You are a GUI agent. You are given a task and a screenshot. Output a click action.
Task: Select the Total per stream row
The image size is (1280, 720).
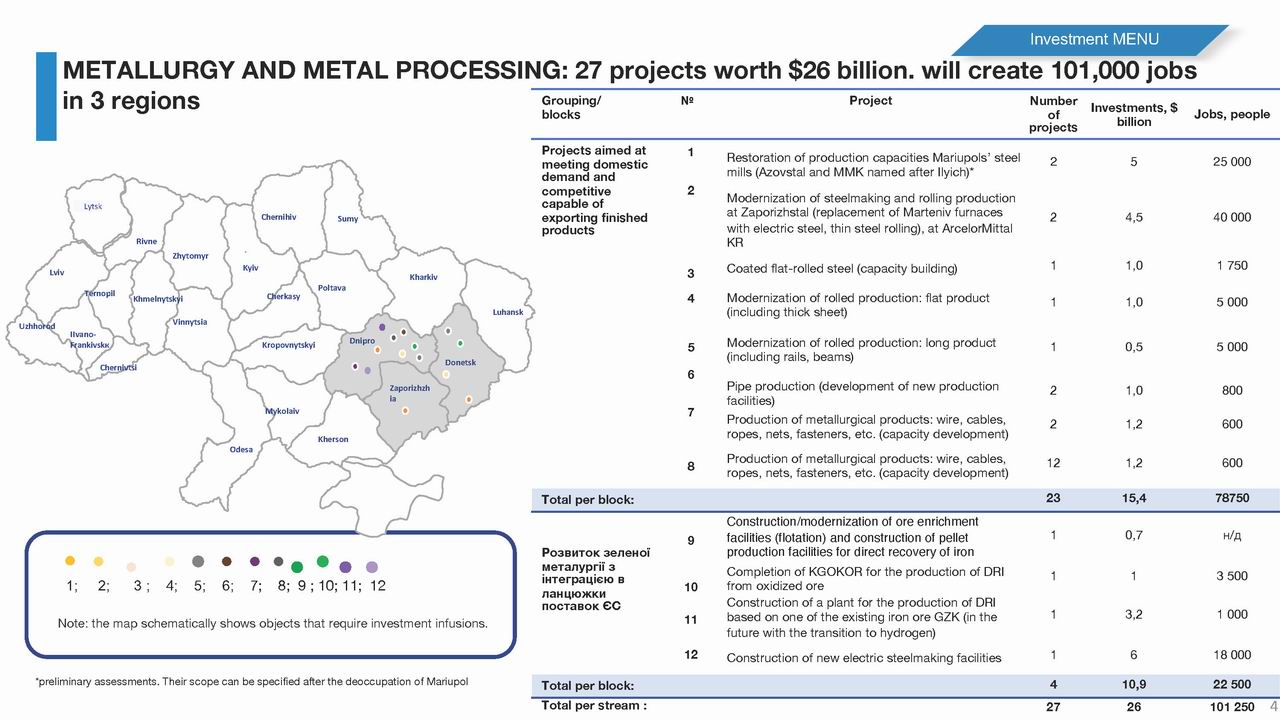click(900, 705)
